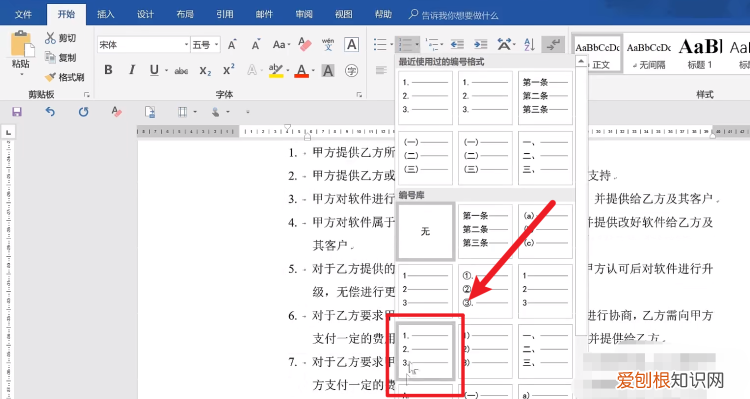The width and height of the screenshot is (750, 399).
Task: Click numbering panel scrollbar up arrow
Action: click(x=581, y=61)
